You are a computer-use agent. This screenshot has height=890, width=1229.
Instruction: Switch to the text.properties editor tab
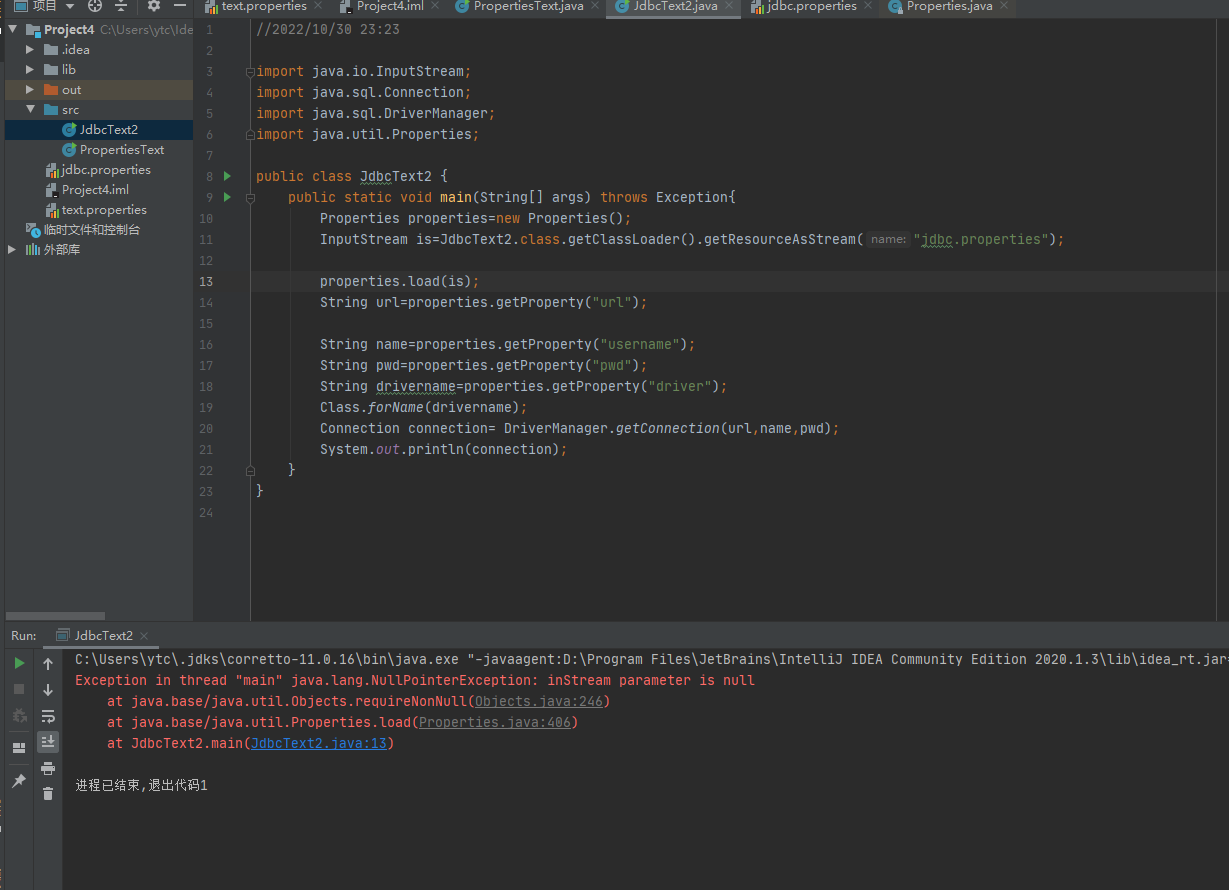263,6
